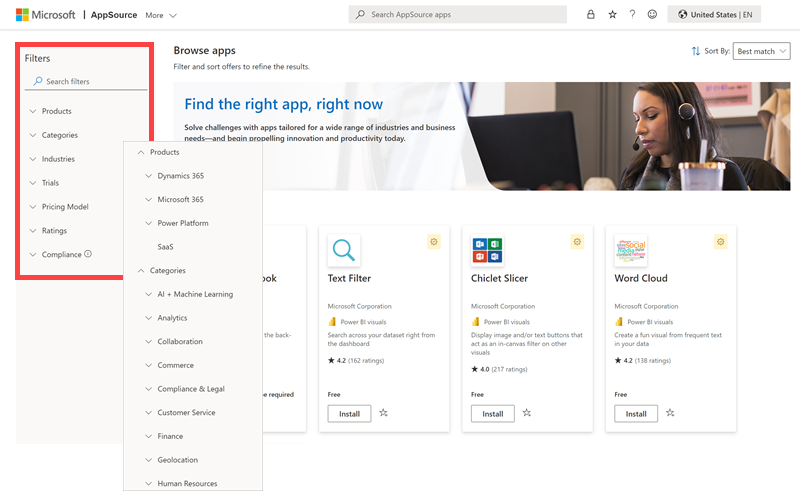Click Power BI visuals icon on Word Cloud card
This screenshot has height=491, width=800.
point(619,322)
